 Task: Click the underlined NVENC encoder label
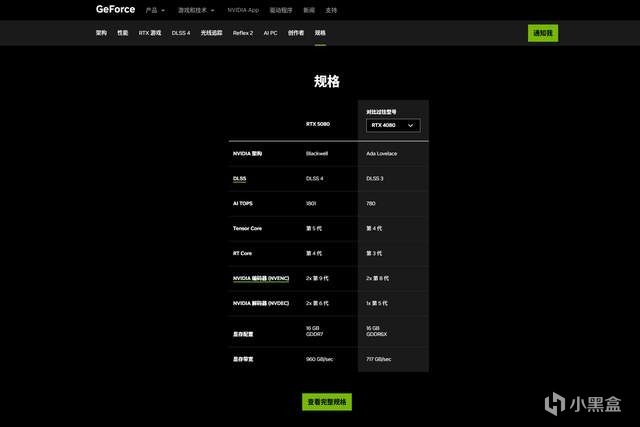pos(261,278)
